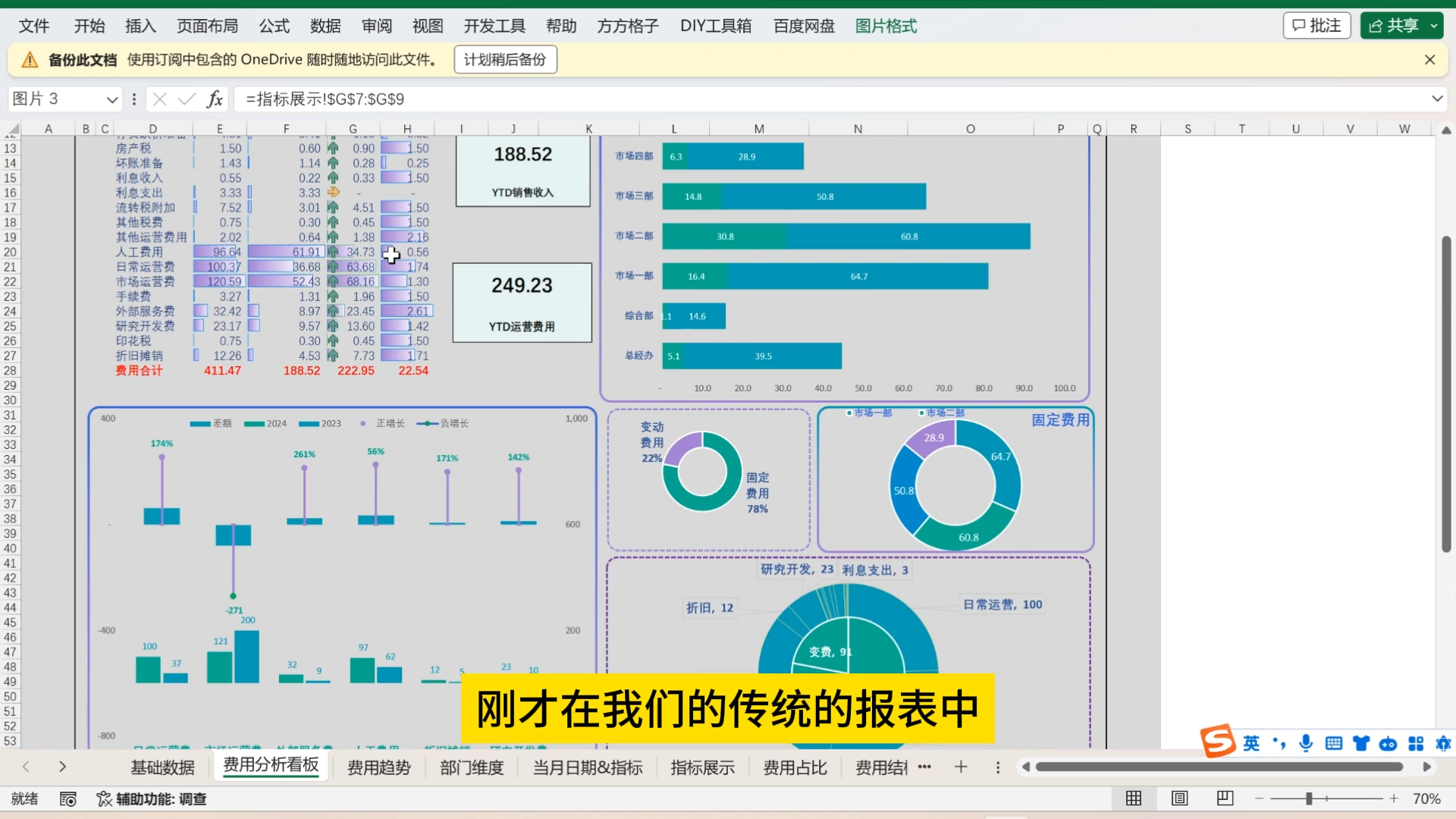Switch to the 基础数据 sheet
This screenshot has height=819, width=1456.
[162, 767]
